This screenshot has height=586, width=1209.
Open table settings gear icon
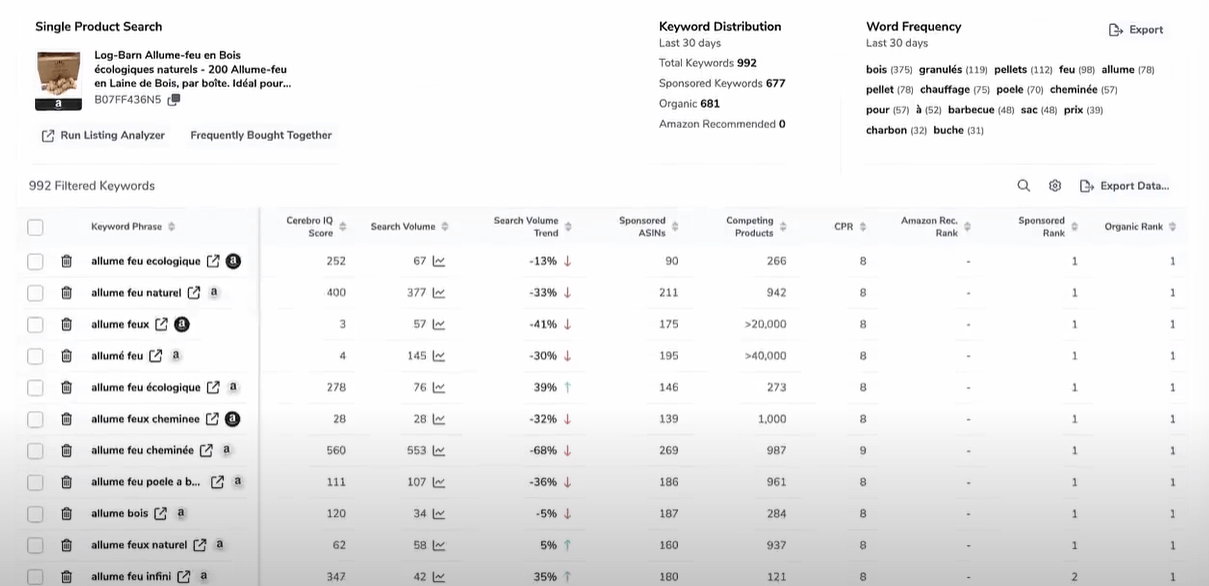1054,186
